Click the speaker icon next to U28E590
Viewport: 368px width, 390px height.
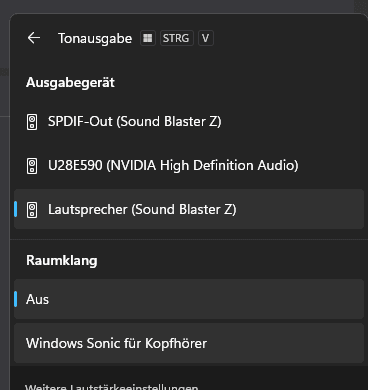32,166
